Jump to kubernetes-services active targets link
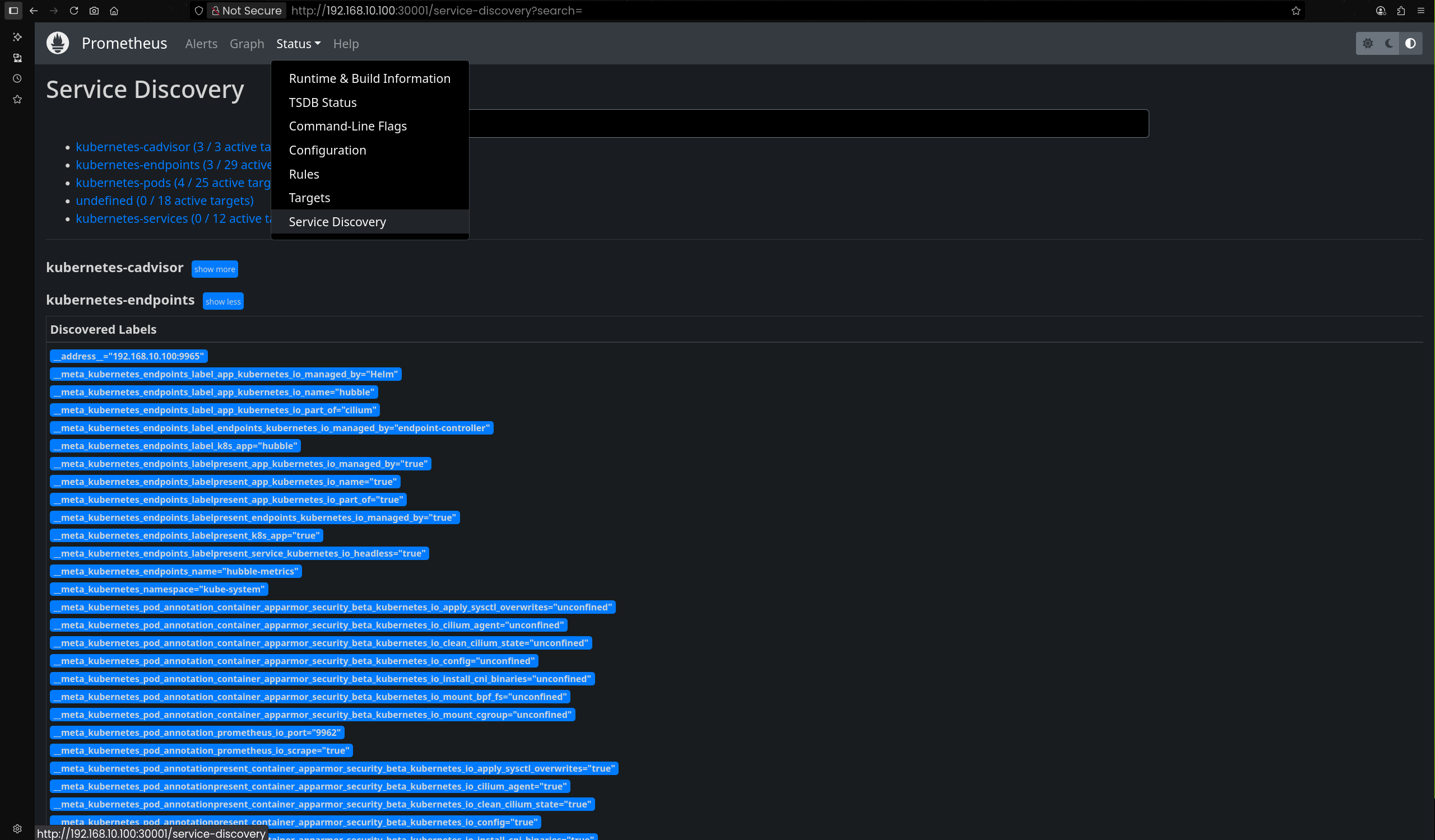 [x=173, y=218]
